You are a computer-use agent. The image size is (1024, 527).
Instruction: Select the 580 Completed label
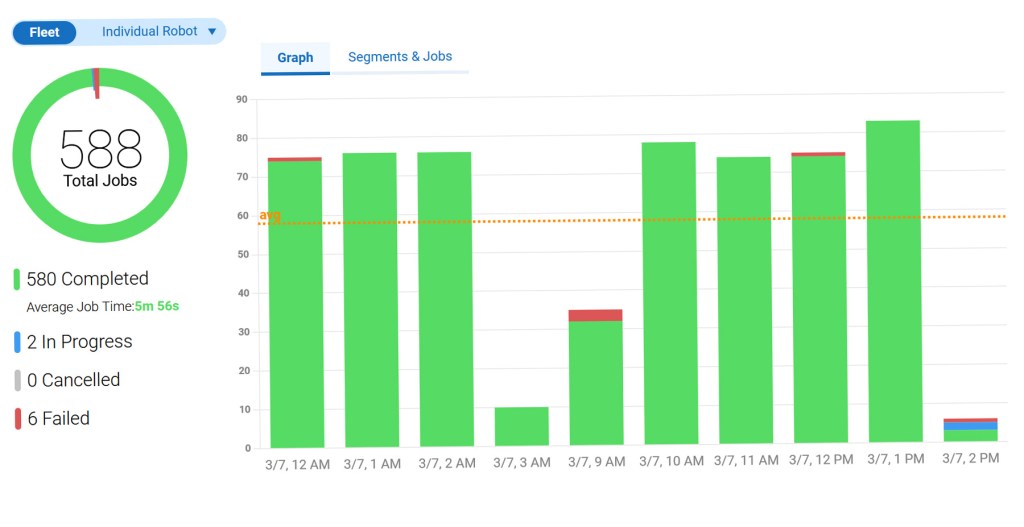tap(88, 279)
